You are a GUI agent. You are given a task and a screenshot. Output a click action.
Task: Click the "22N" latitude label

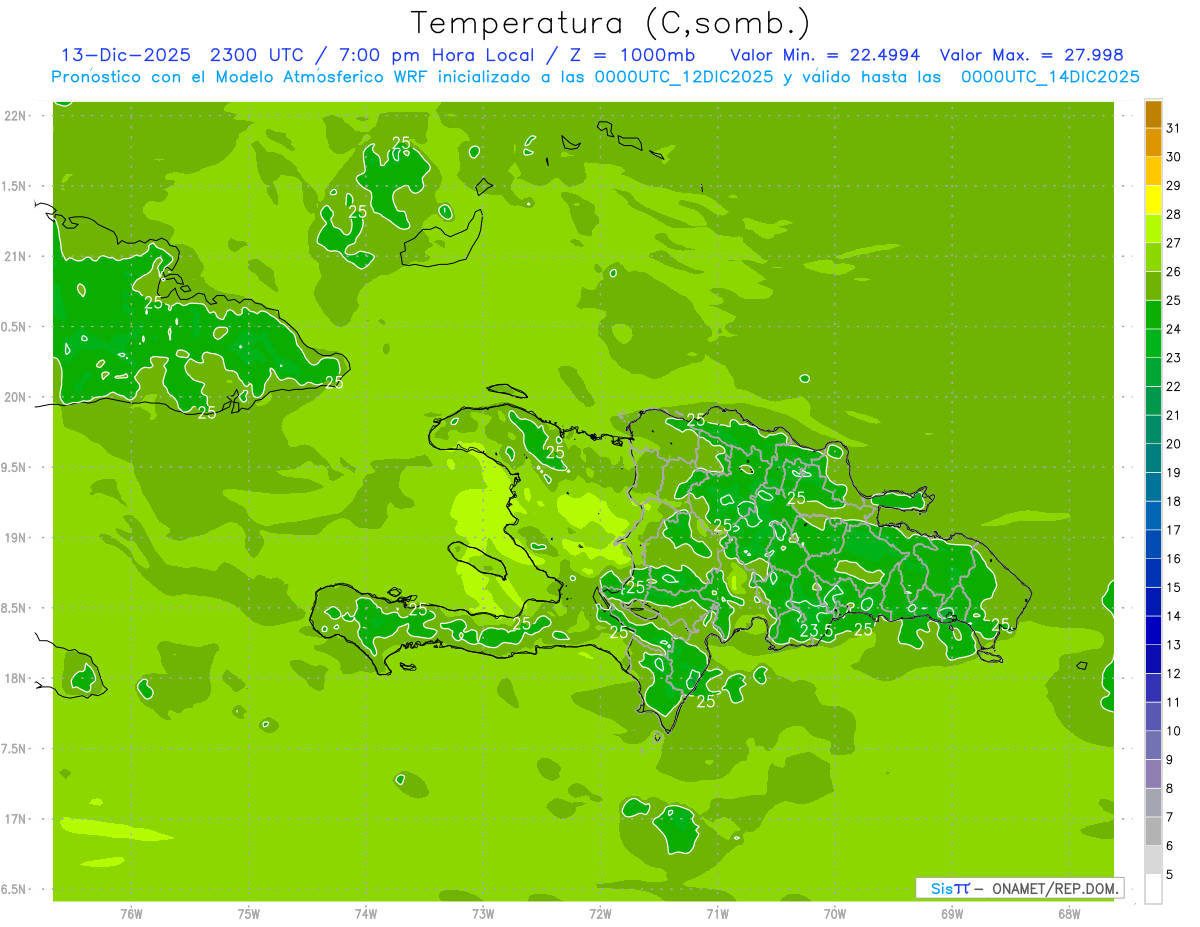tap(16, 116)
